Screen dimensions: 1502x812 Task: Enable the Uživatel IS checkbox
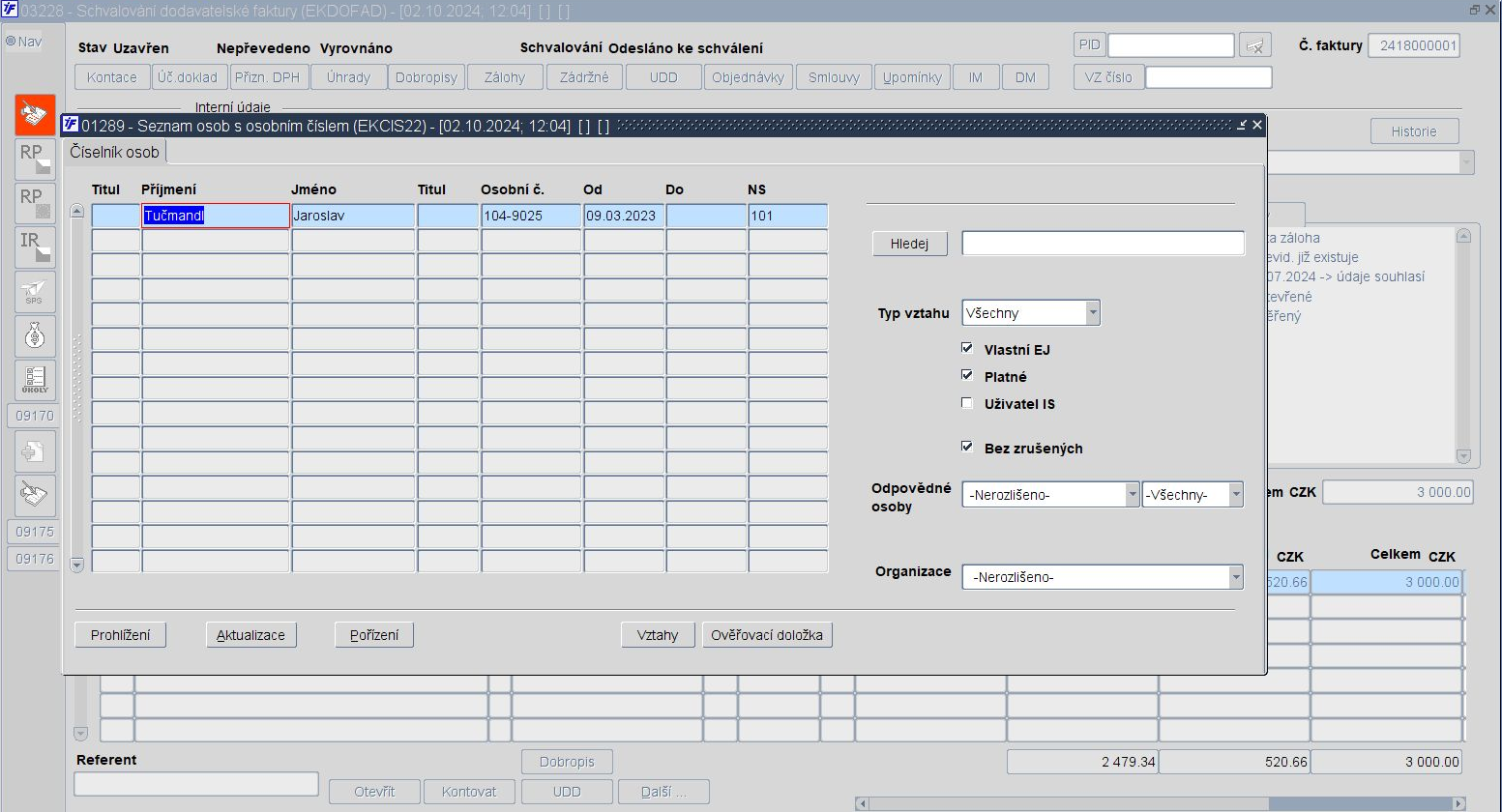tap(967, 403)
